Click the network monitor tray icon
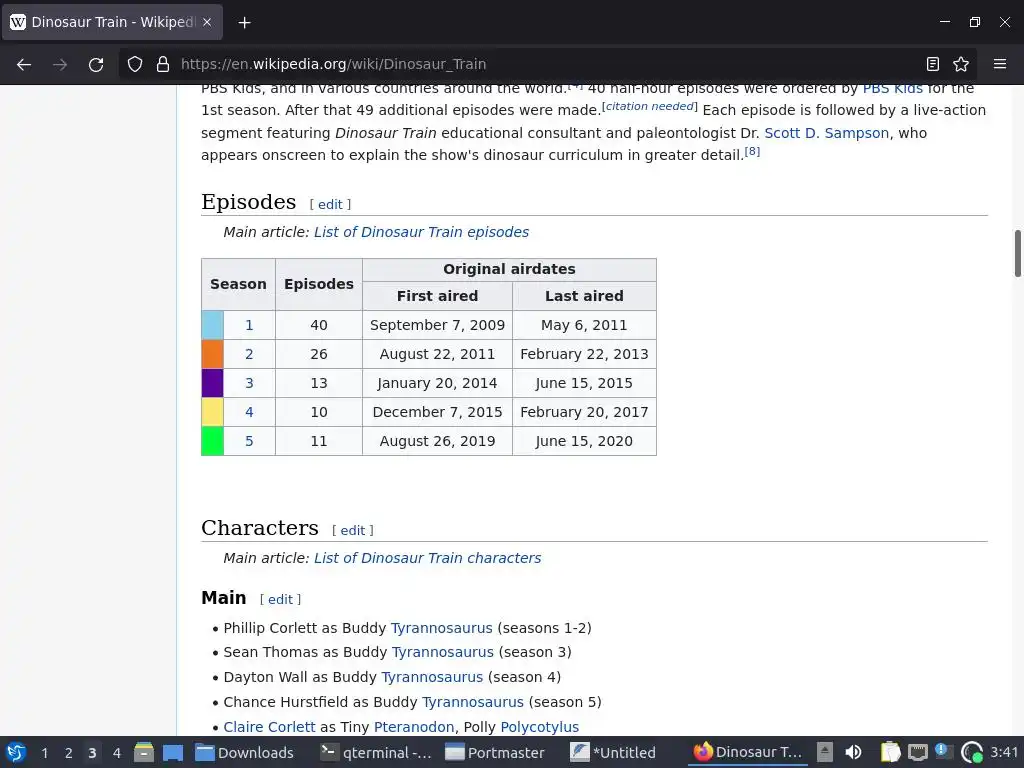 click(918, 752)
